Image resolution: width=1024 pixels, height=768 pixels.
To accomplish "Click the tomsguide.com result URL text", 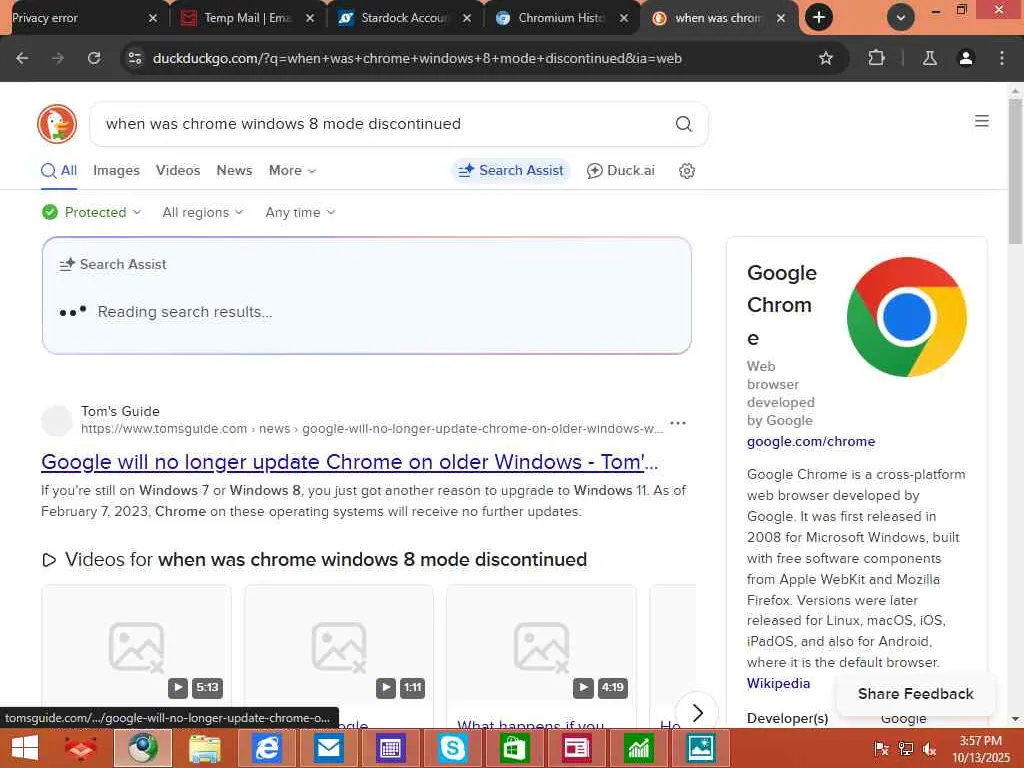I will [372, 429].
